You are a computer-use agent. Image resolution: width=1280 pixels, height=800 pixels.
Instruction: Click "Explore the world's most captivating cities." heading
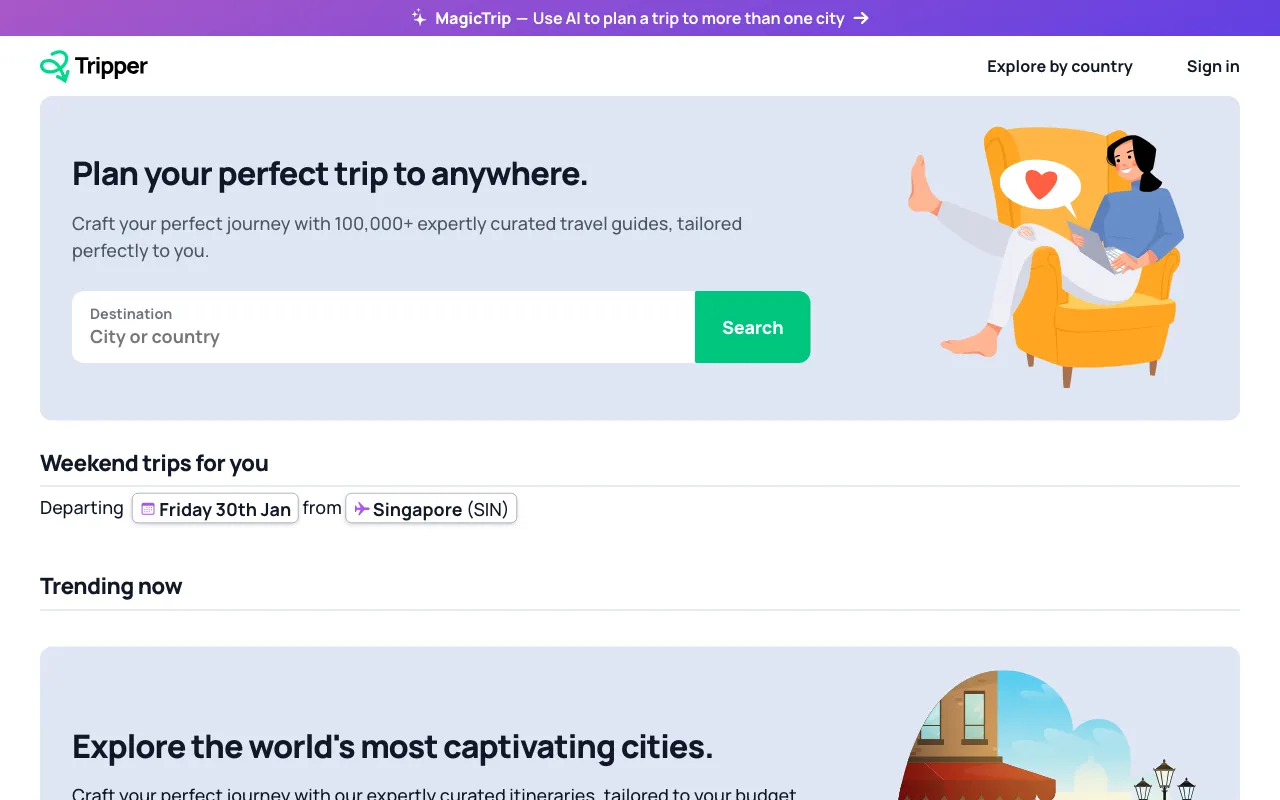pos(393,747)
